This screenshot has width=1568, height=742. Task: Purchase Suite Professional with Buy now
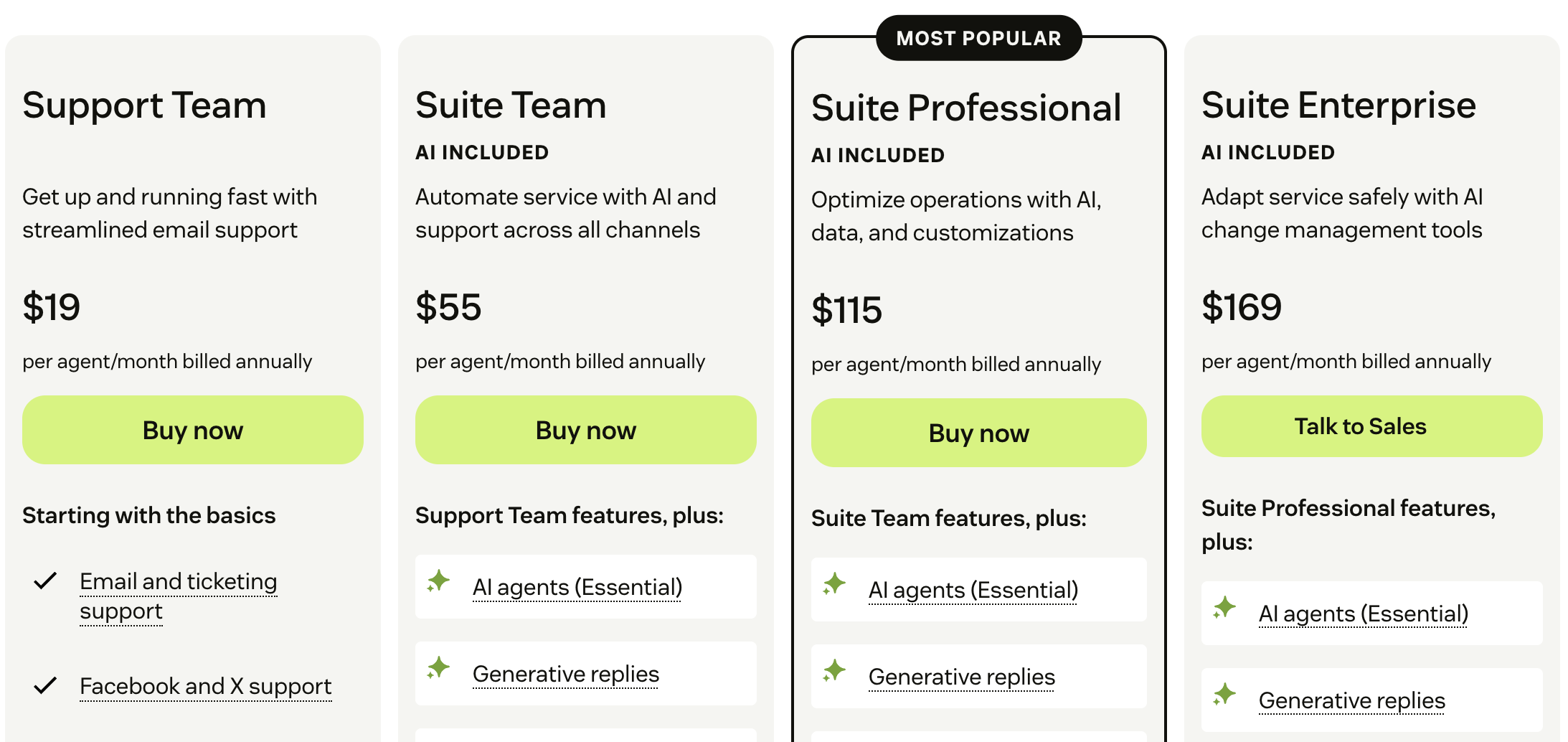click(978, 433)
